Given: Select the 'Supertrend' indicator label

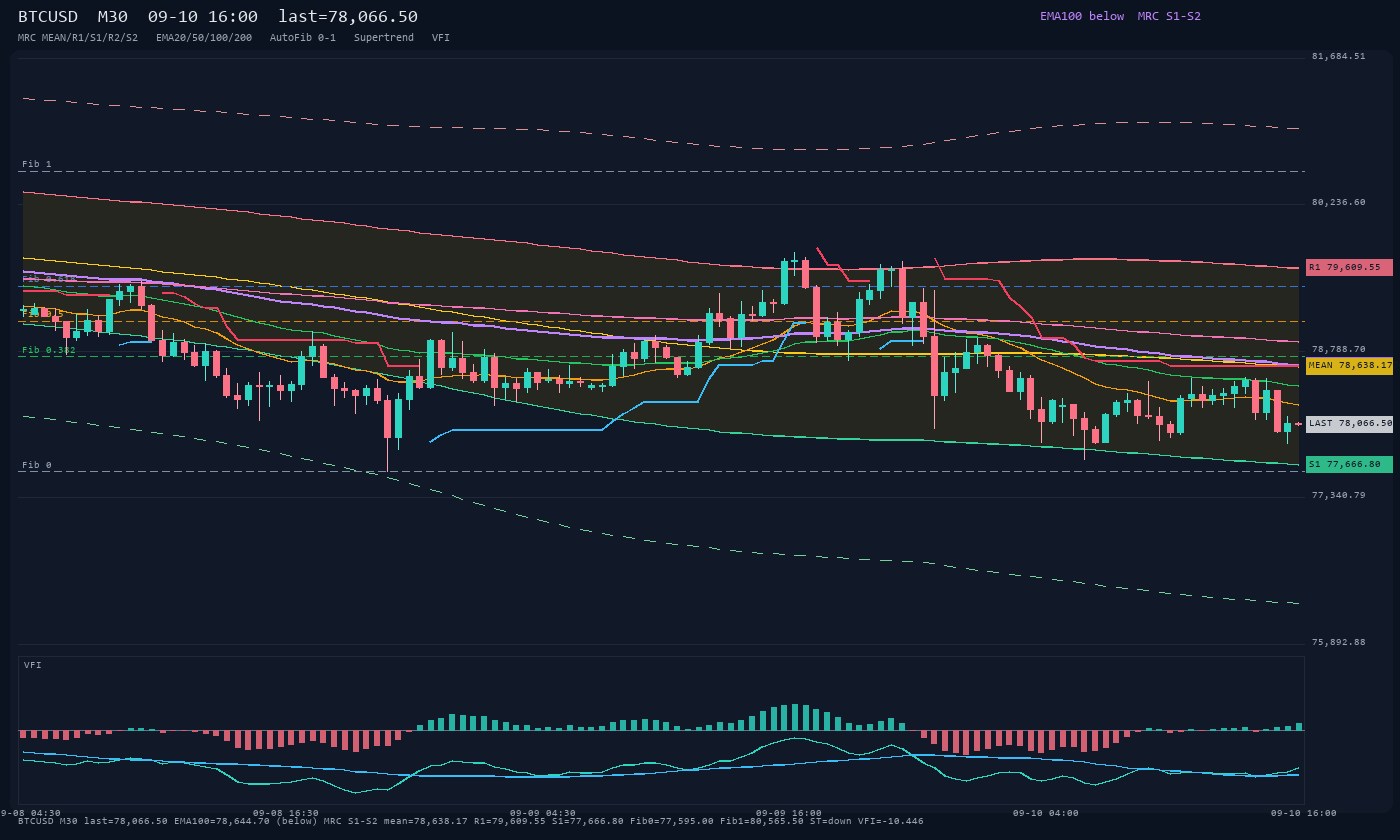Looking at the screenshot, I should (x=384, y=37).
